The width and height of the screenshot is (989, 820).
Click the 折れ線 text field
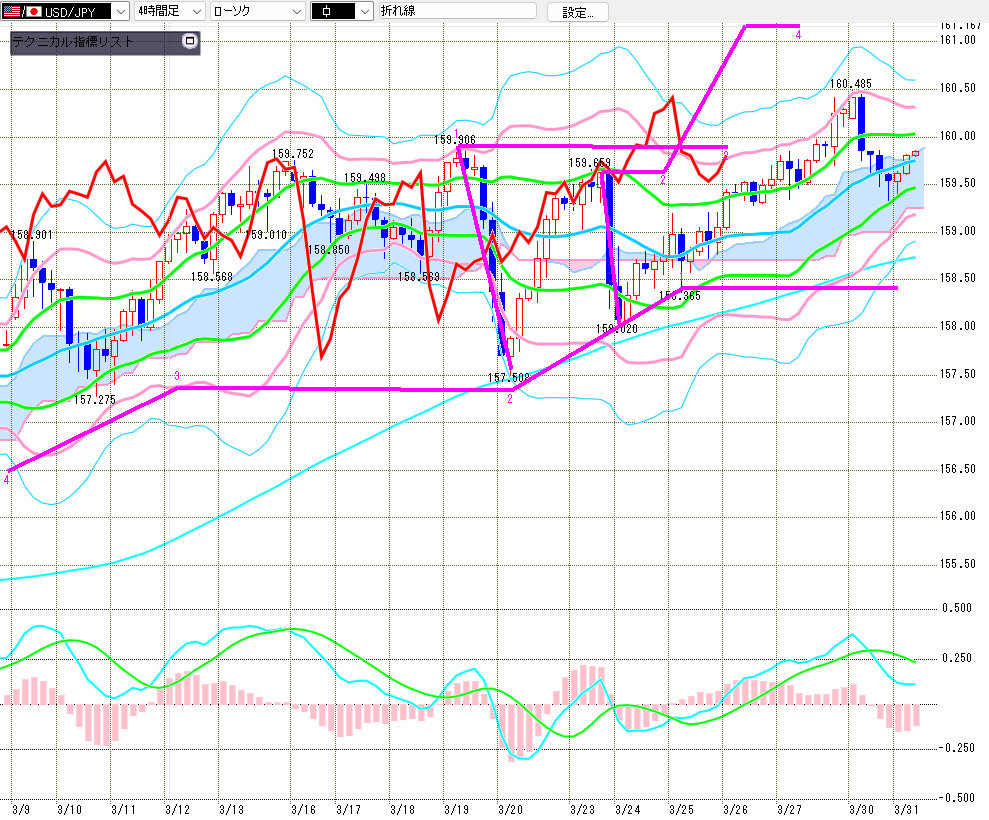457,11
